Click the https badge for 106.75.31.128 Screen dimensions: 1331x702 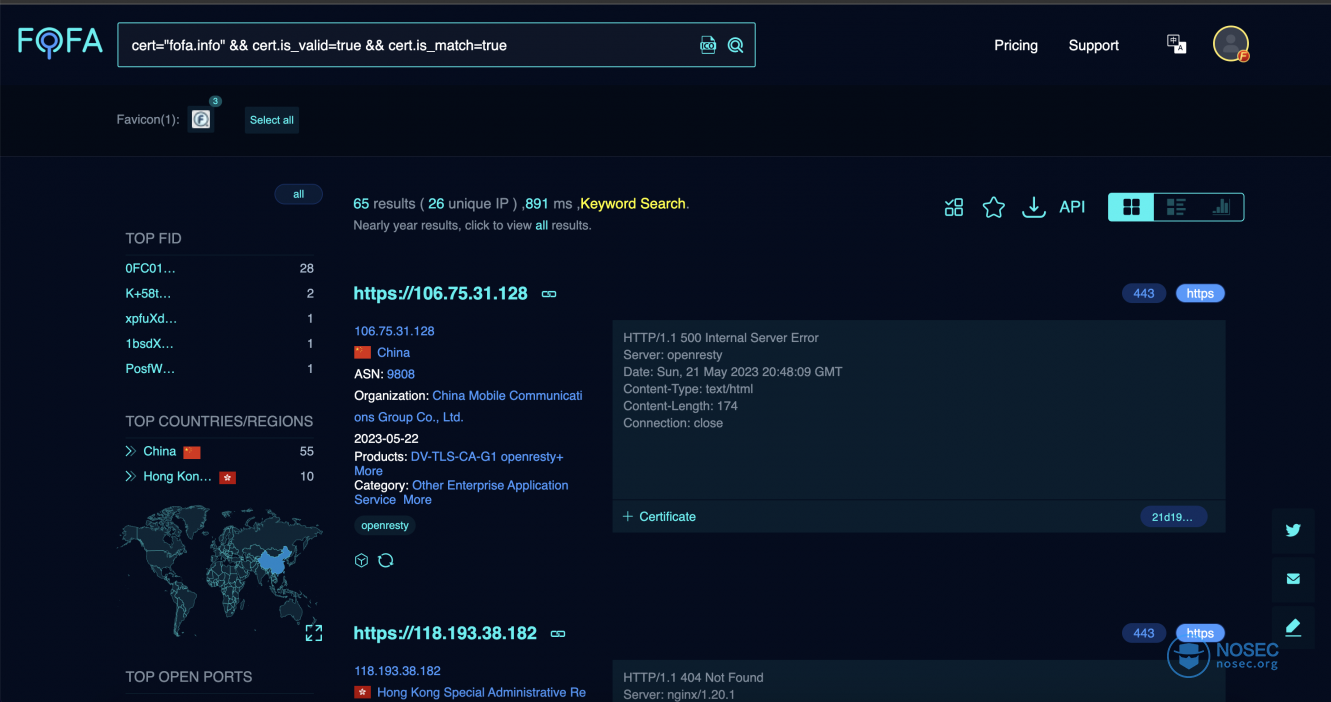point(1200,293)
